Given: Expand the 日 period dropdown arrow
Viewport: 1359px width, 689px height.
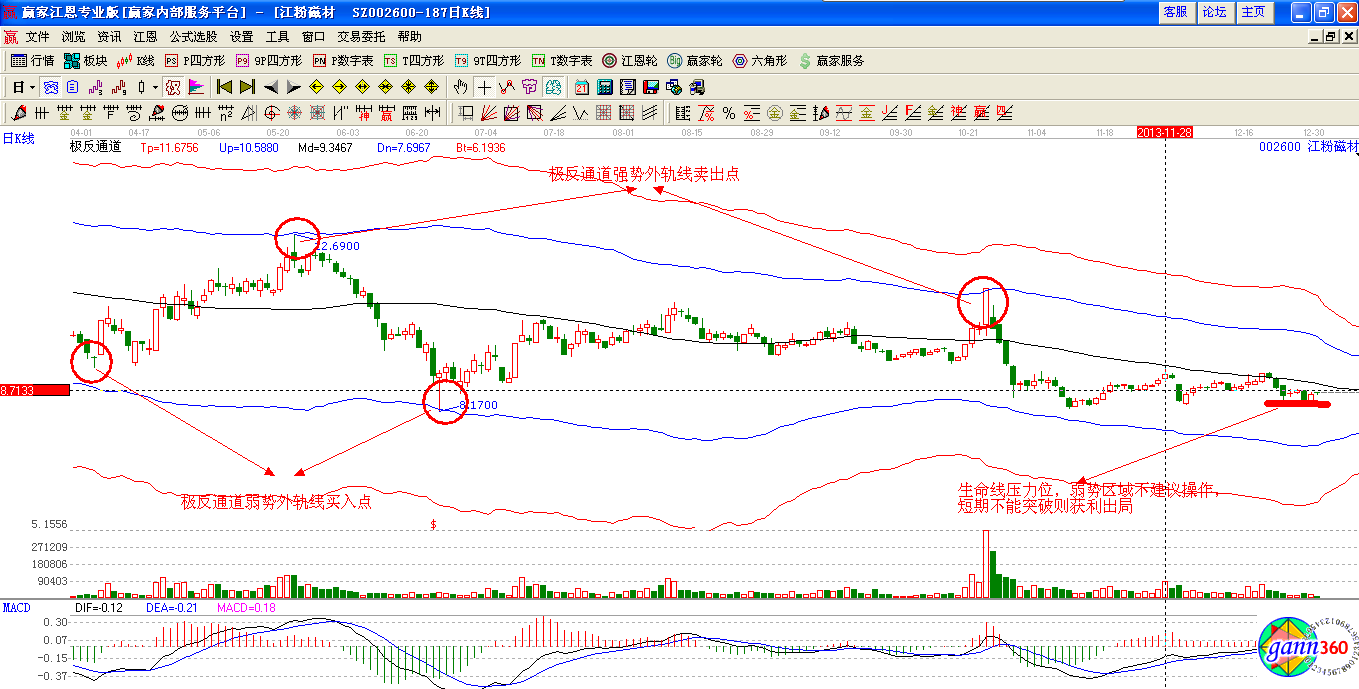Looking at the screenshot, I should [32, 87].
